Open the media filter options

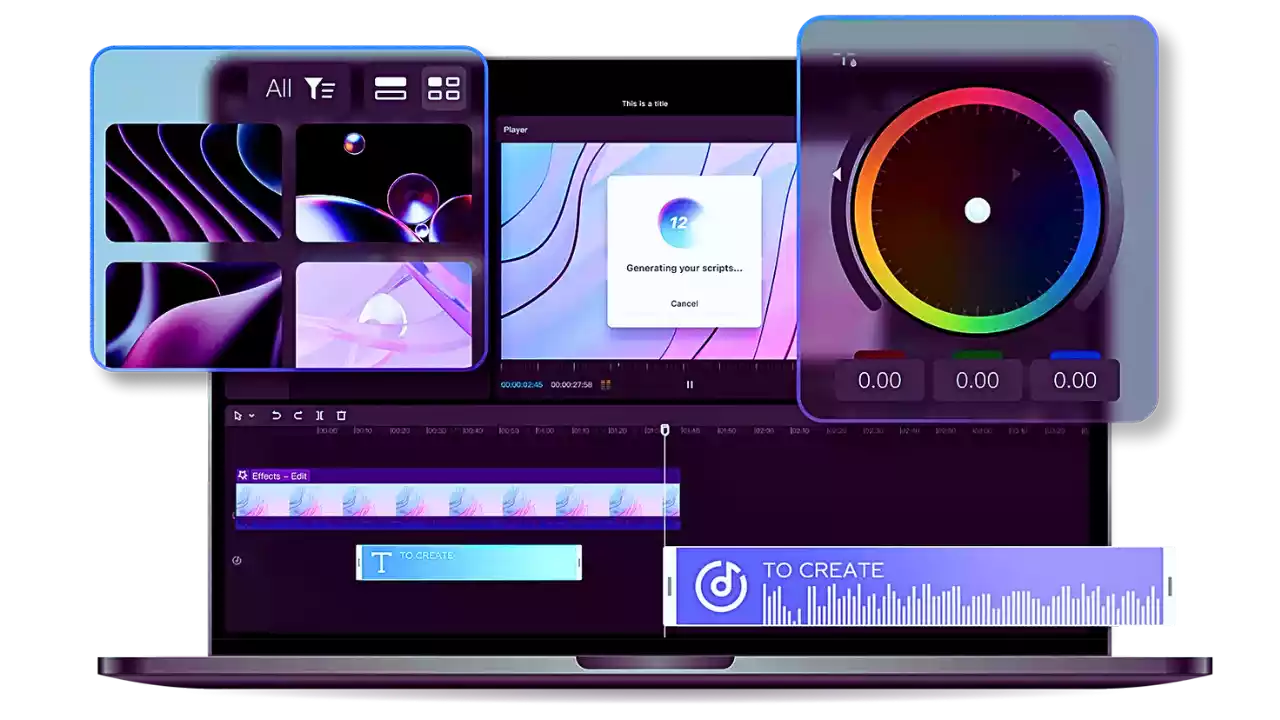point(320,88)
